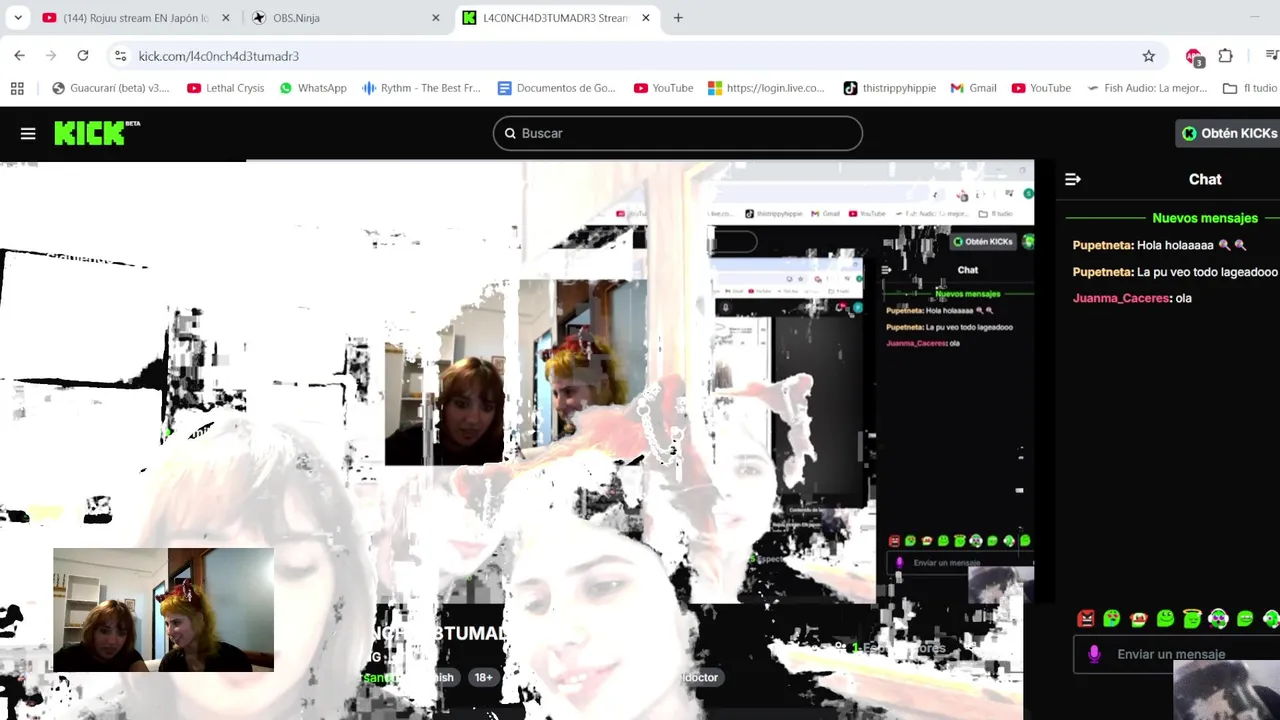1280x720 pixels.
Task: Reload the page
Action: (x=83, y=56)
